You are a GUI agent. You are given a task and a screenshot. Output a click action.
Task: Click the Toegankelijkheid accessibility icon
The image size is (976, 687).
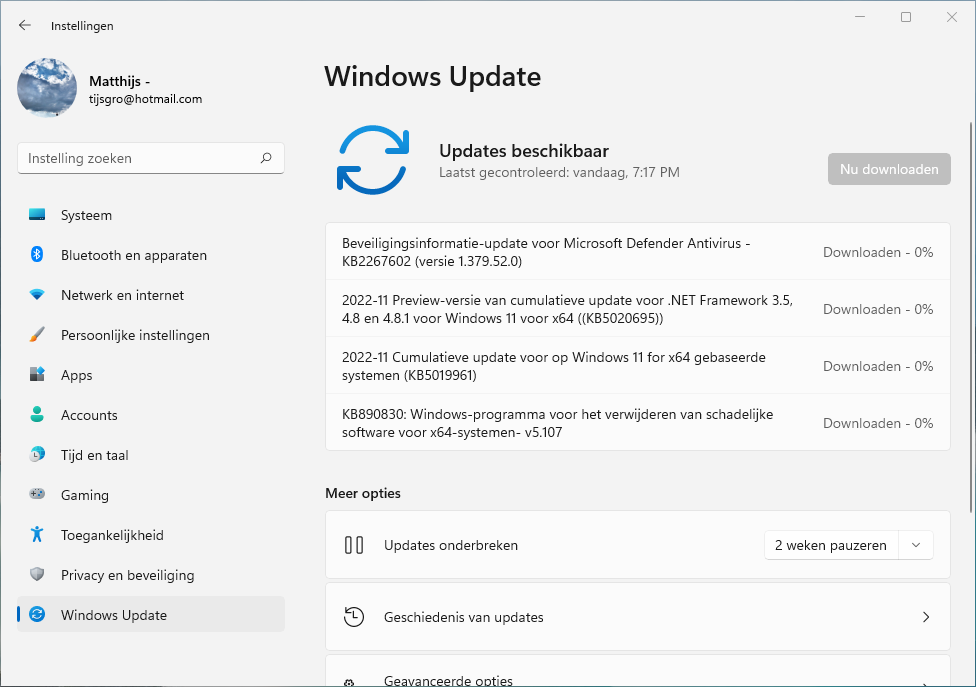click(x=37, y=535)
